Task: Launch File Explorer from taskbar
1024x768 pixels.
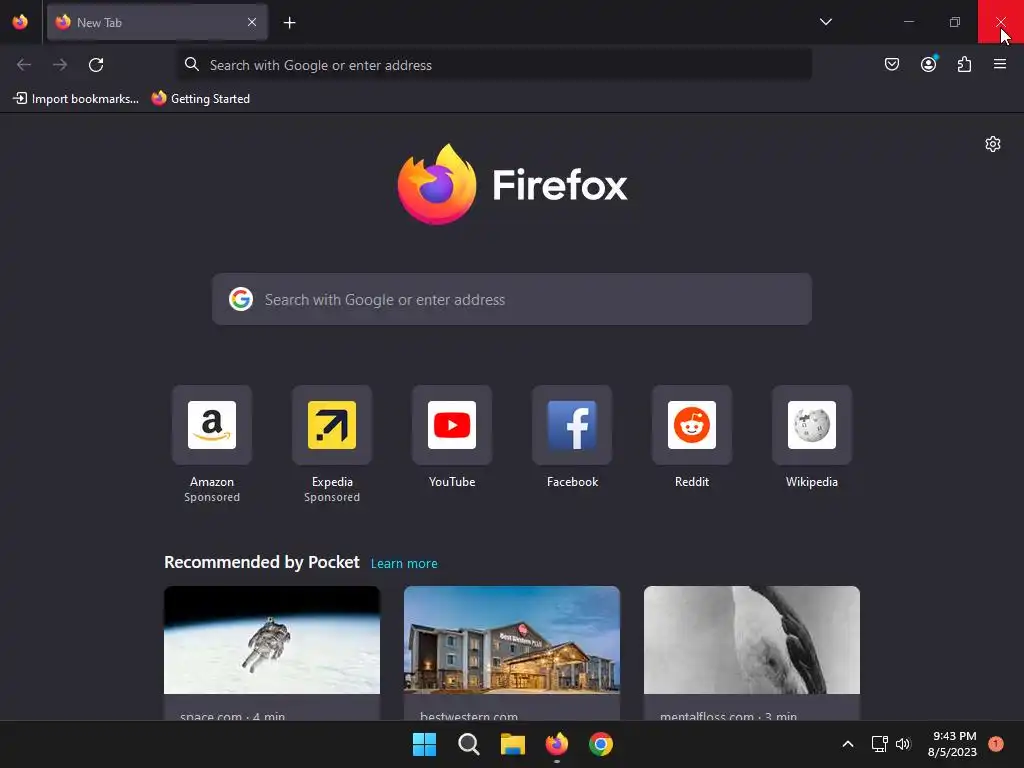Action: [513, 744]
